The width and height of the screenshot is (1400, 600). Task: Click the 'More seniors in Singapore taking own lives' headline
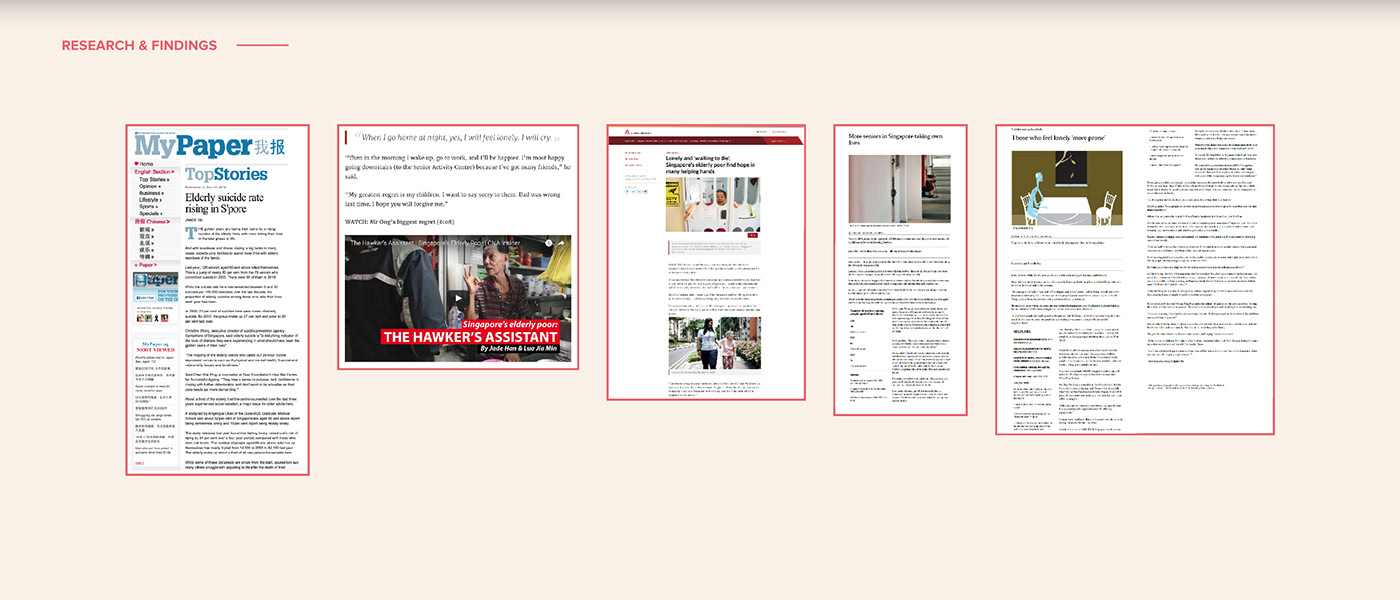pyautogui.click(x=895, y=139)
